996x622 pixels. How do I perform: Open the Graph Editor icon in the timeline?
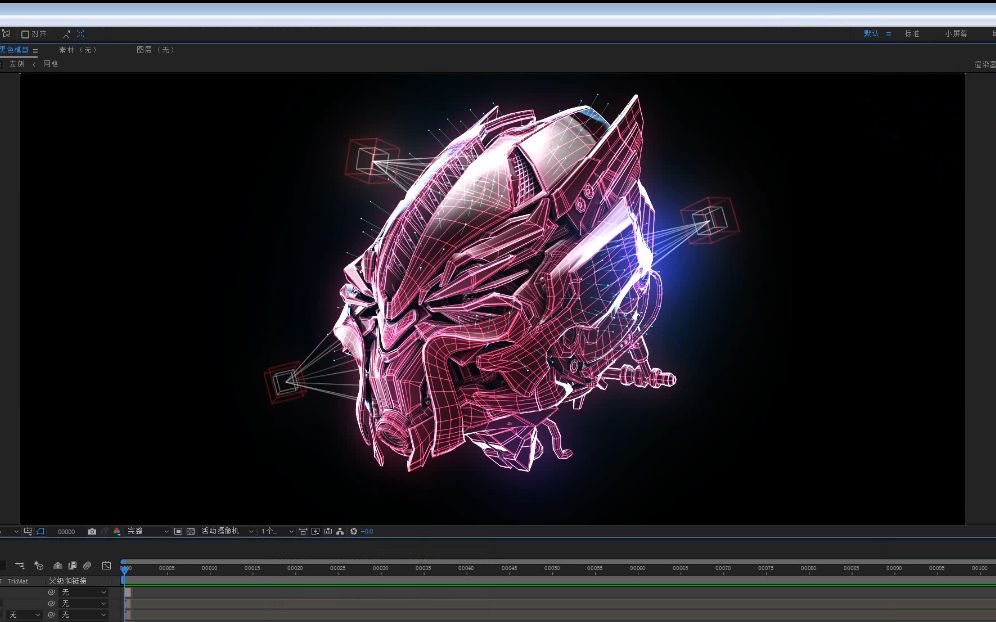[x=106, y=566]
